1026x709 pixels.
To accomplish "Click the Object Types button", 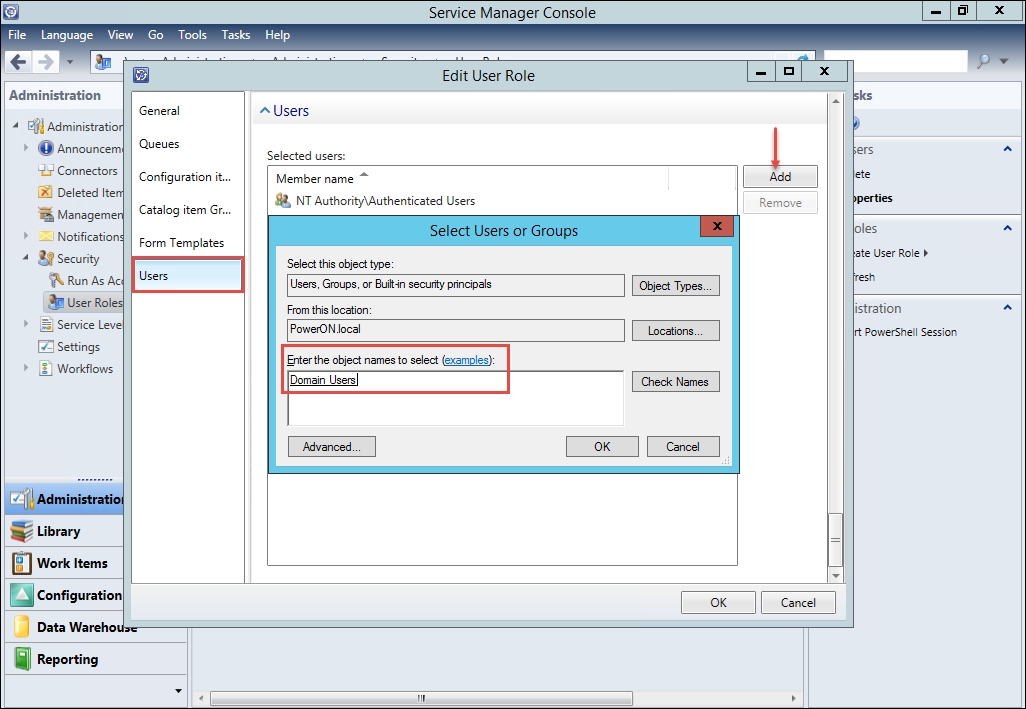I will [x=675, y=286].
